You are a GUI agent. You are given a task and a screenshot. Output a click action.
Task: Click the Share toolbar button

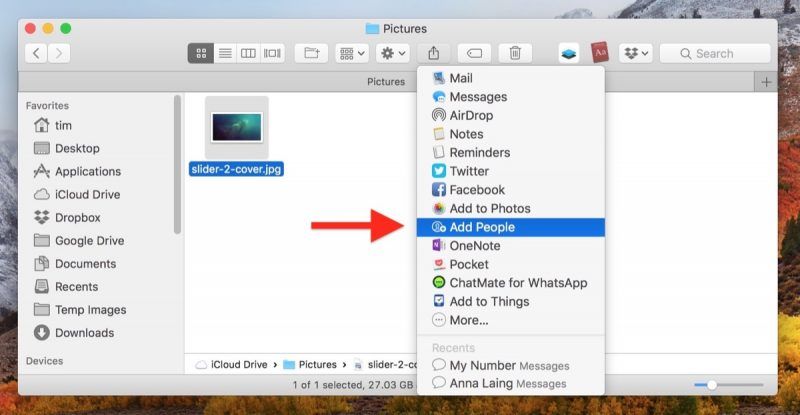tap(433, 53)
